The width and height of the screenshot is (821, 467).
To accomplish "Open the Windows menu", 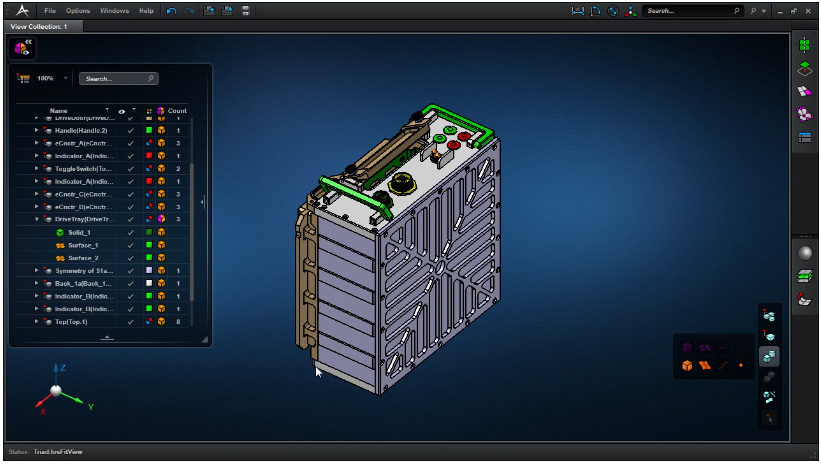I will tap(114, 10).
